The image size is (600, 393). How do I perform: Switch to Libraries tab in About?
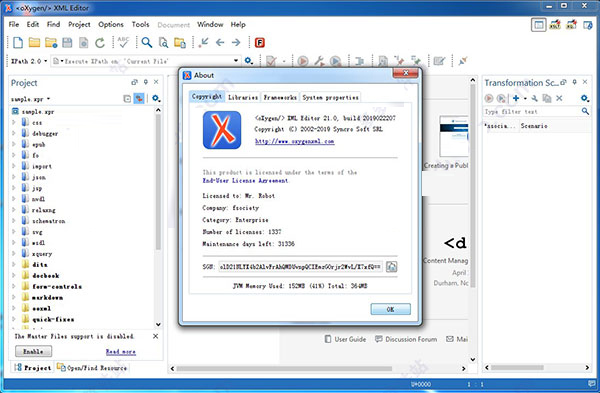pos(243,98)
